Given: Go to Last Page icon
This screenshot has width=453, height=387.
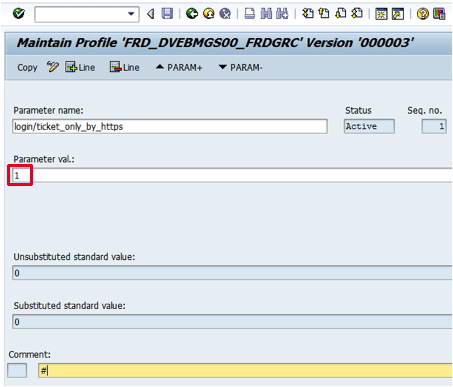Looking at the screenshot, I should [357, 14].
